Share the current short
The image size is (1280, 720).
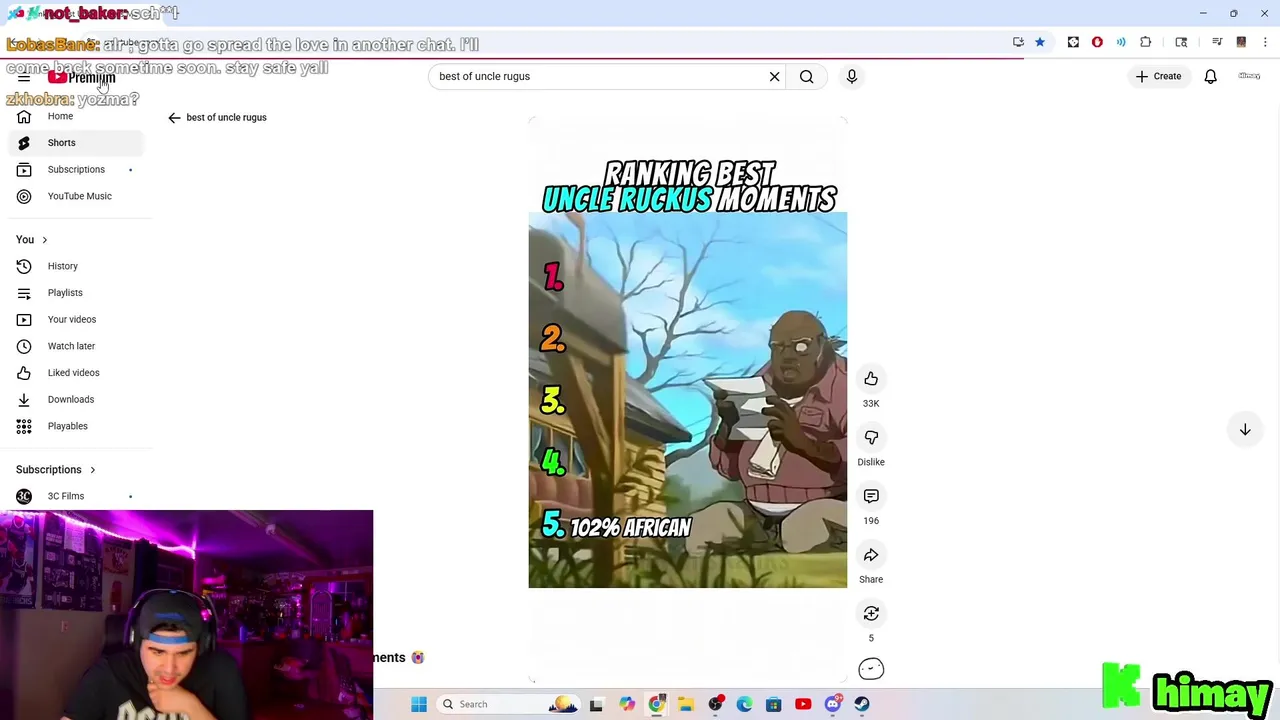(871, 555)
